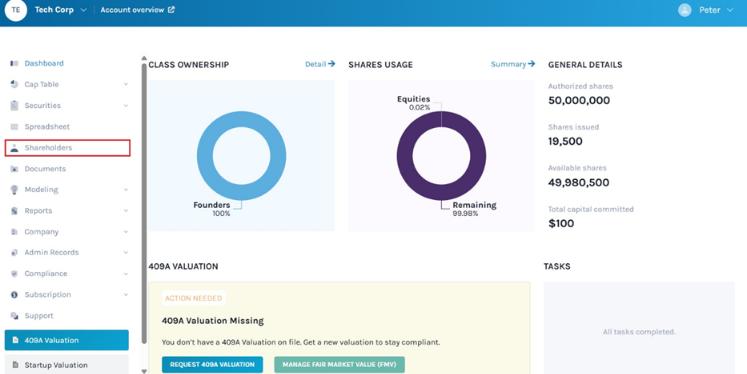
Task: Click the $100 capital committed value
Action: (x=561, y=223)
